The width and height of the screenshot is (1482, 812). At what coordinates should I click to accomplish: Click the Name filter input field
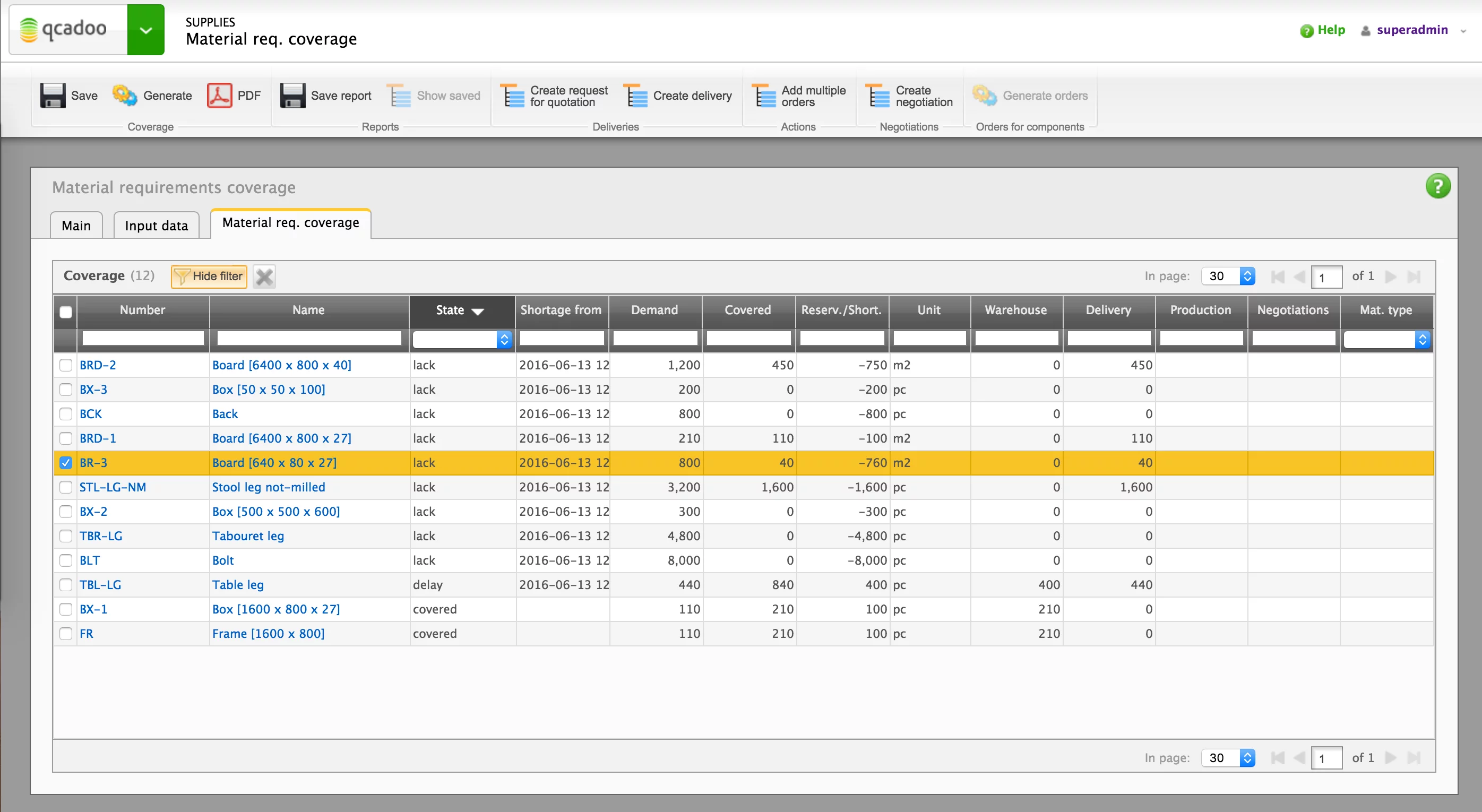click(309, 339)
